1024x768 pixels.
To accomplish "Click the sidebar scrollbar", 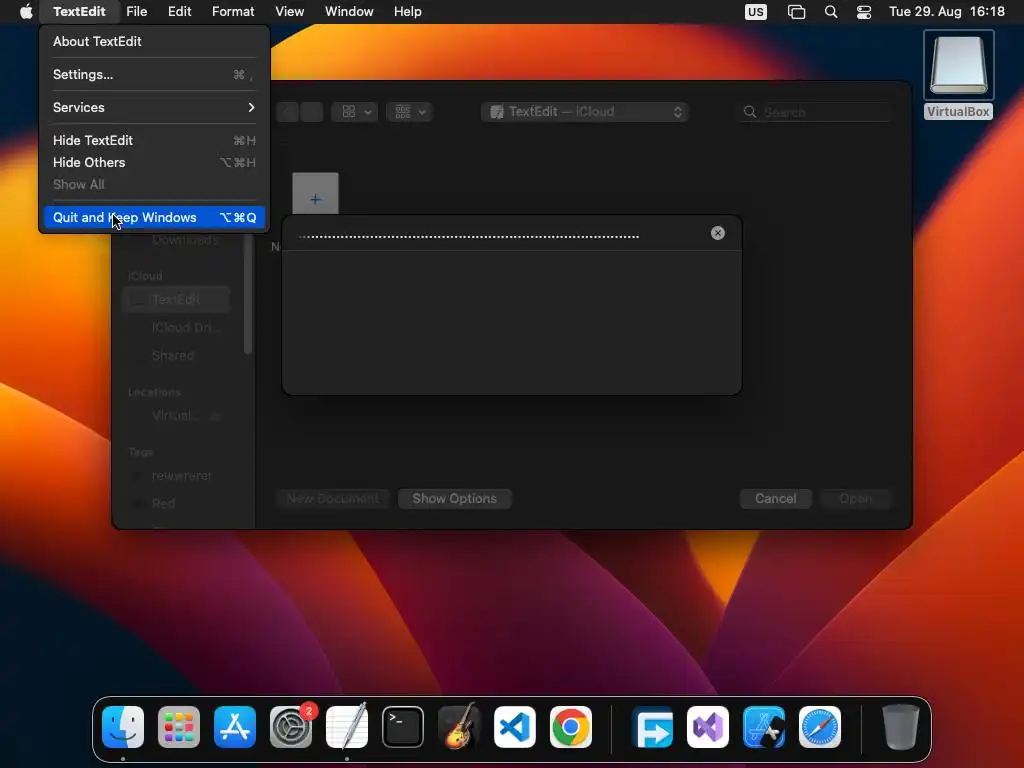I will tap(248, 294).
